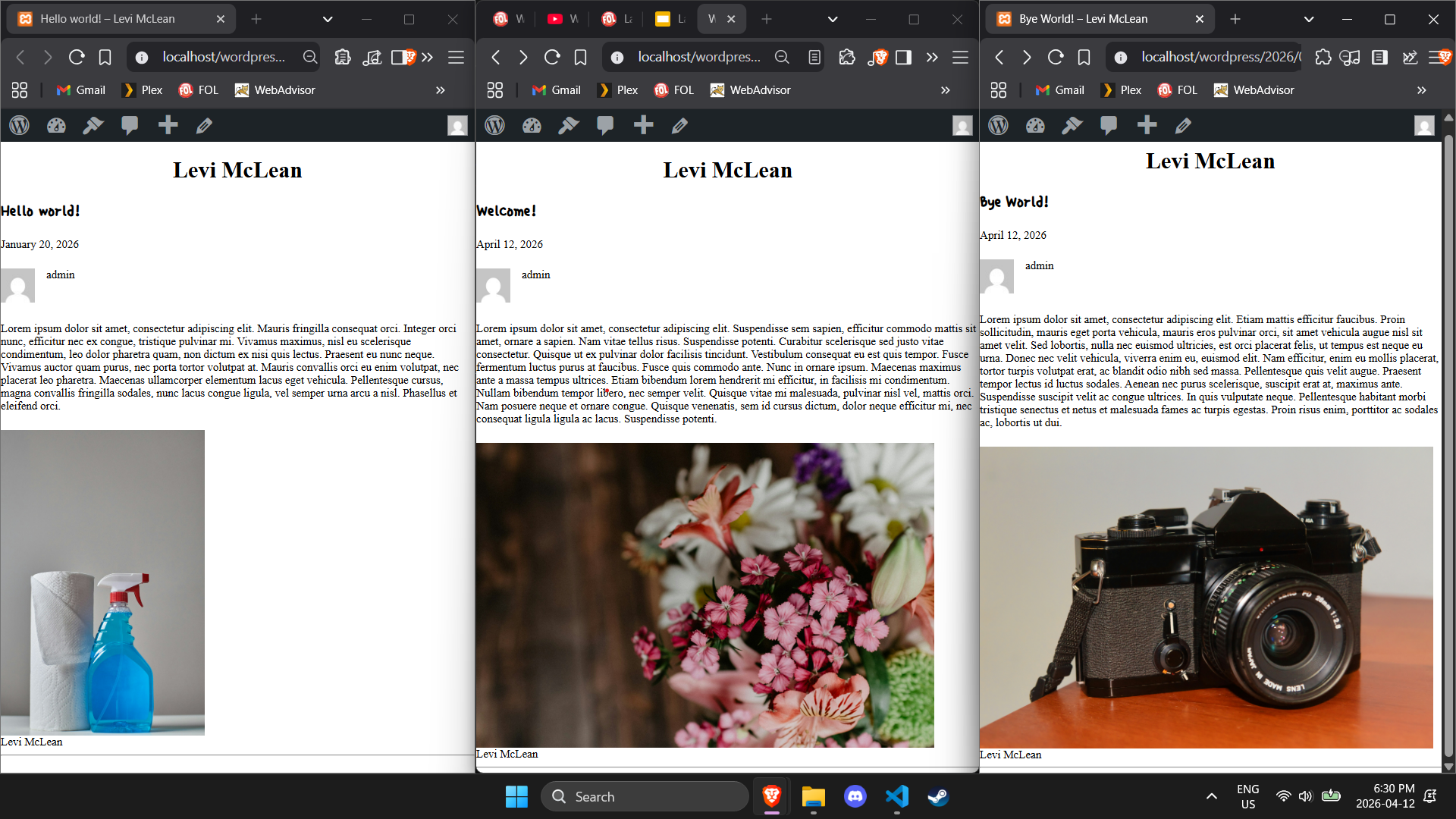Select the Hello world! browser tab
1456x819 pixels.
click(x=108, y=19)
